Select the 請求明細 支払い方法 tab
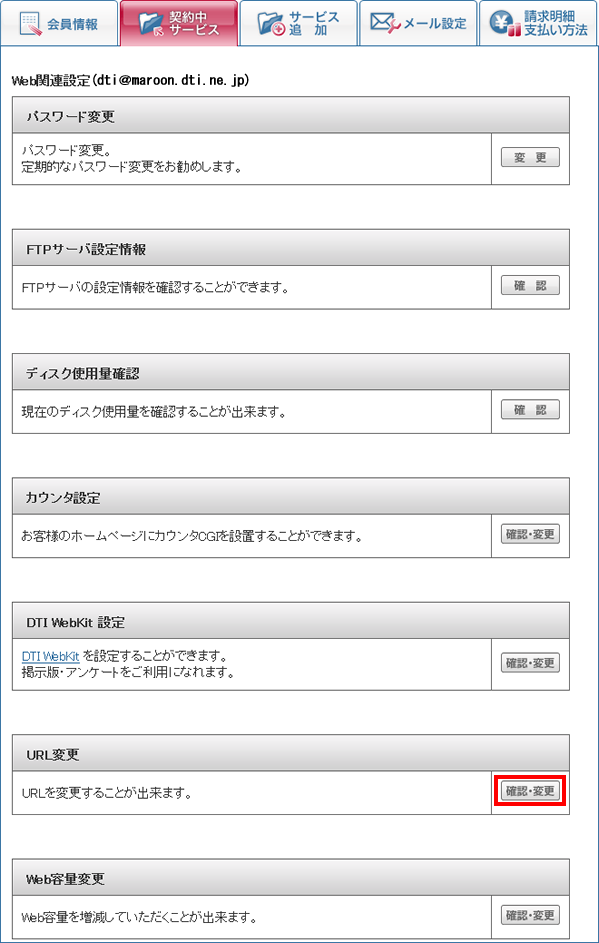599x943 pixels. coord(538,23)
